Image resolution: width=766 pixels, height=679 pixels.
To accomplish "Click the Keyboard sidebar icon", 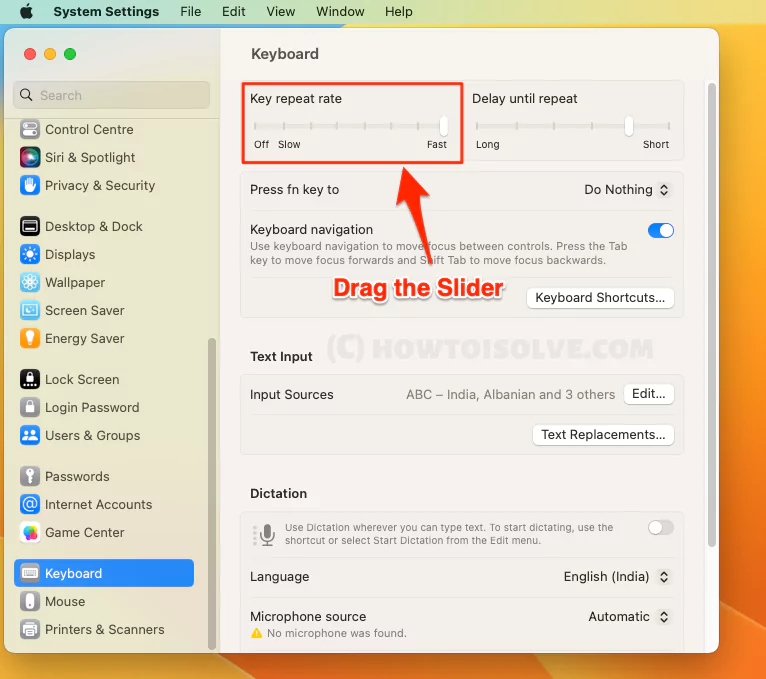I will click(x=30, y=573).
